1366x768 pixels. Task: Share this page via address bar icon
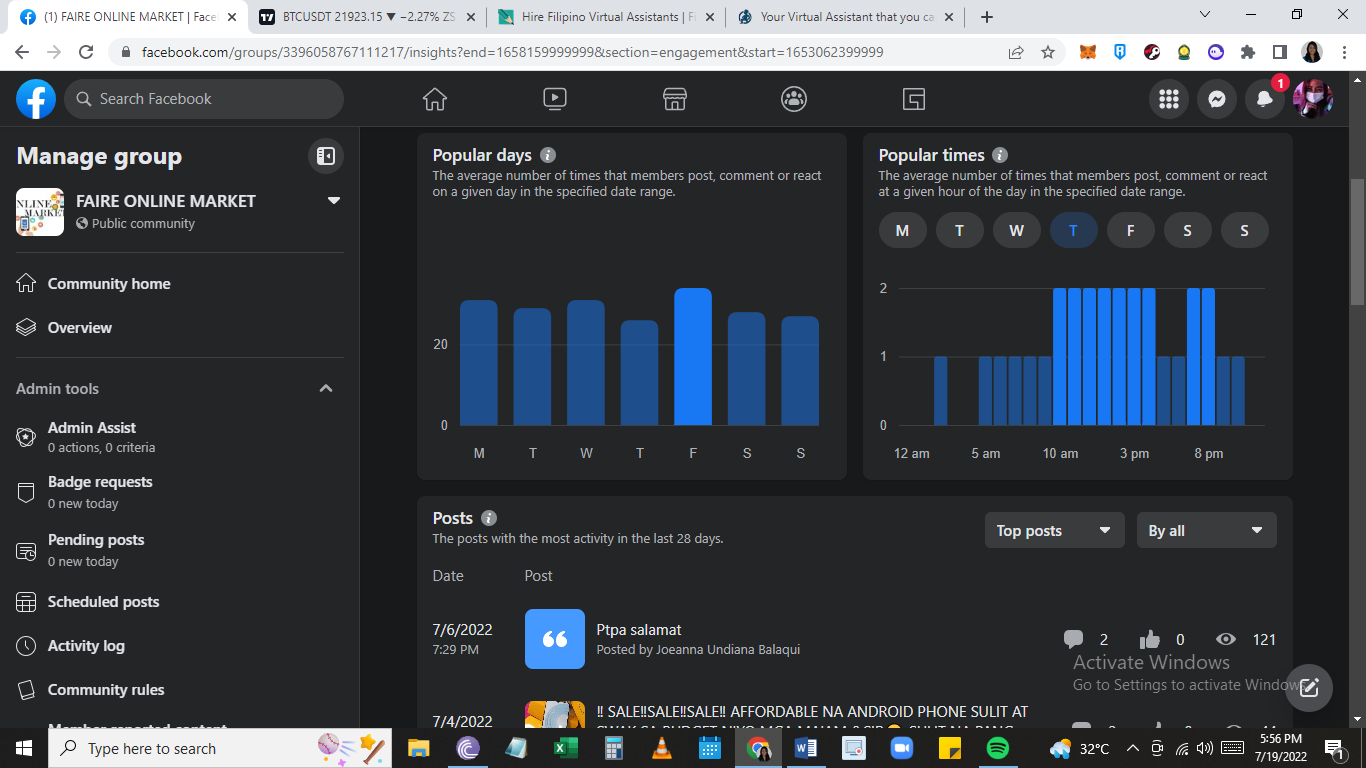[x=1016, y=52]
